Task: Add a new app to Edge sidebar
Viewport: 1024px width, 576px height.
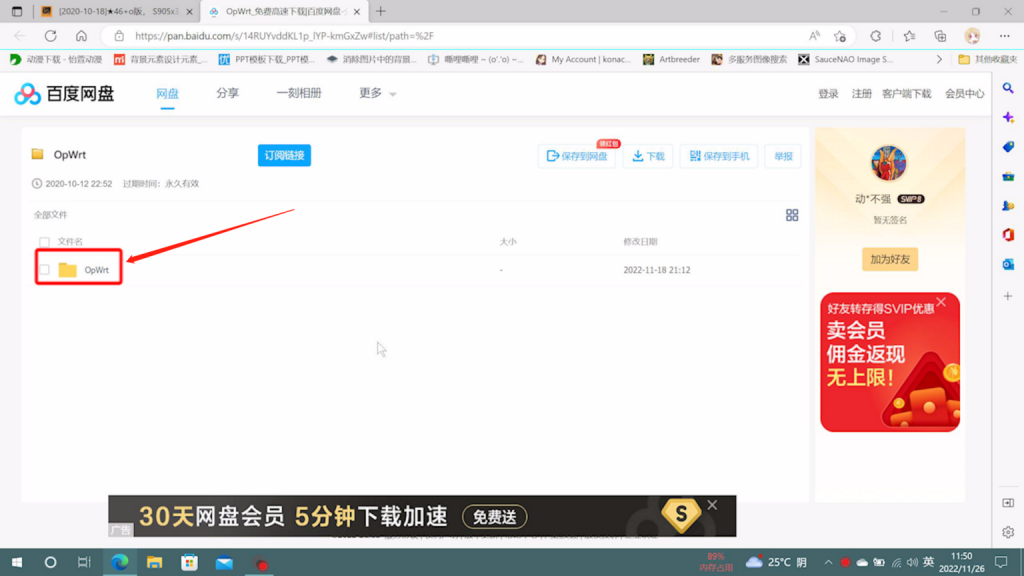Action: 1008,296
